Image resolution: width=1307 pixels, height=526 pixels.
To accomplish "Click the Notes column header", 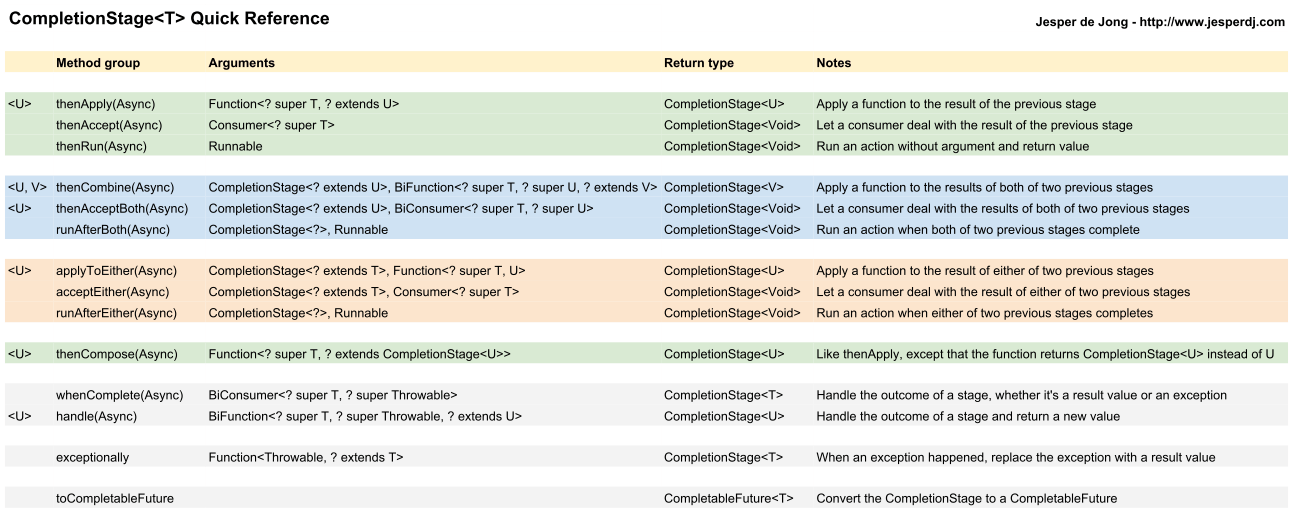I will tap(833, 63).
